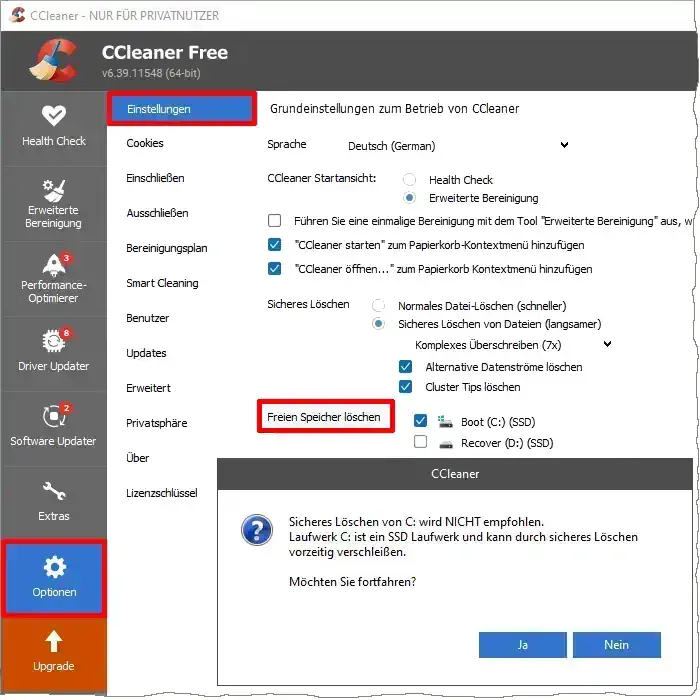Click the CCleaner dialog title bar

[x=454, y=474]
